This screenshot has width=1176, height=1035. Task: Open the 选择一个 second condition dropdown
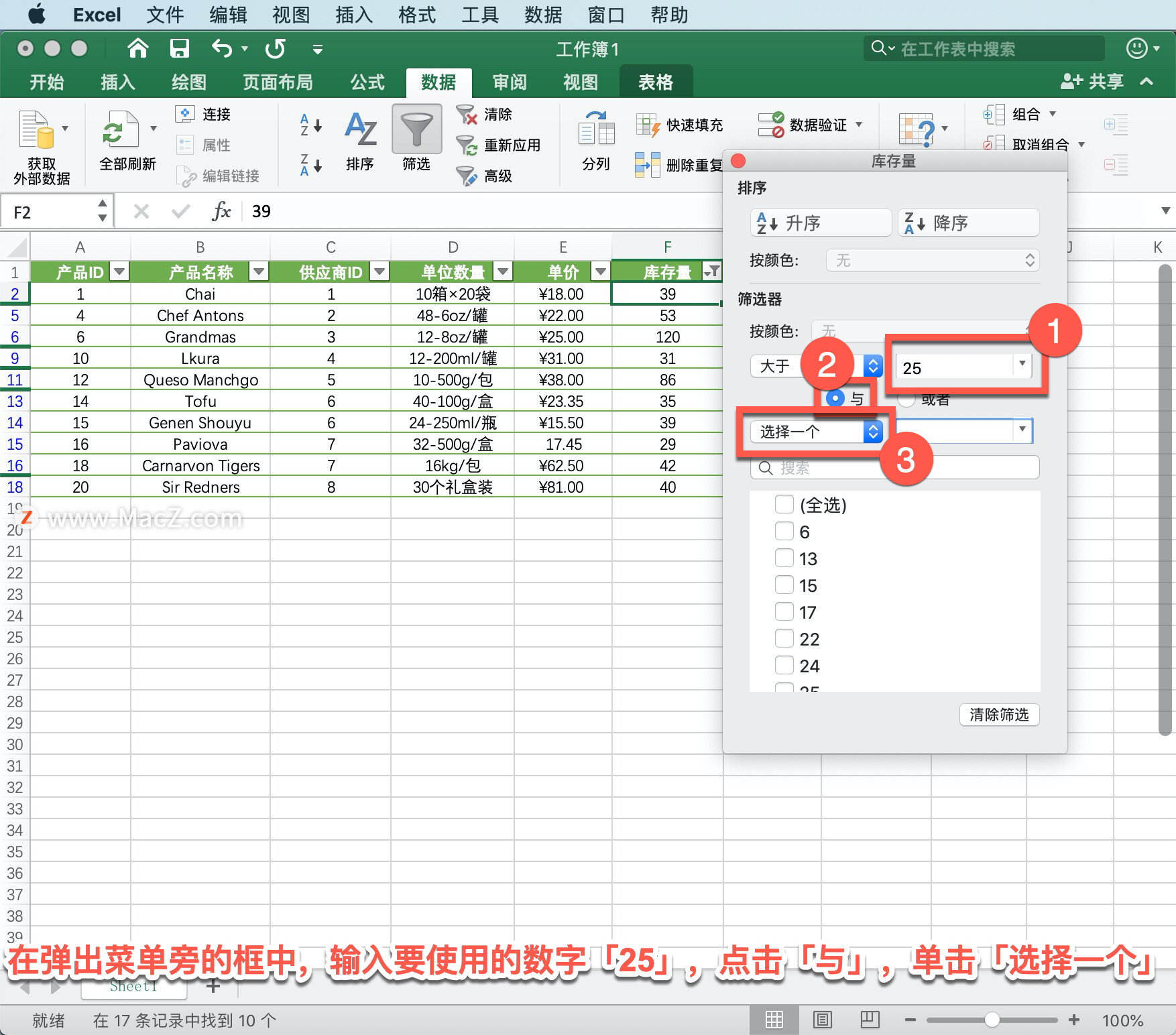pyautogui.click(x=816, y=432)
